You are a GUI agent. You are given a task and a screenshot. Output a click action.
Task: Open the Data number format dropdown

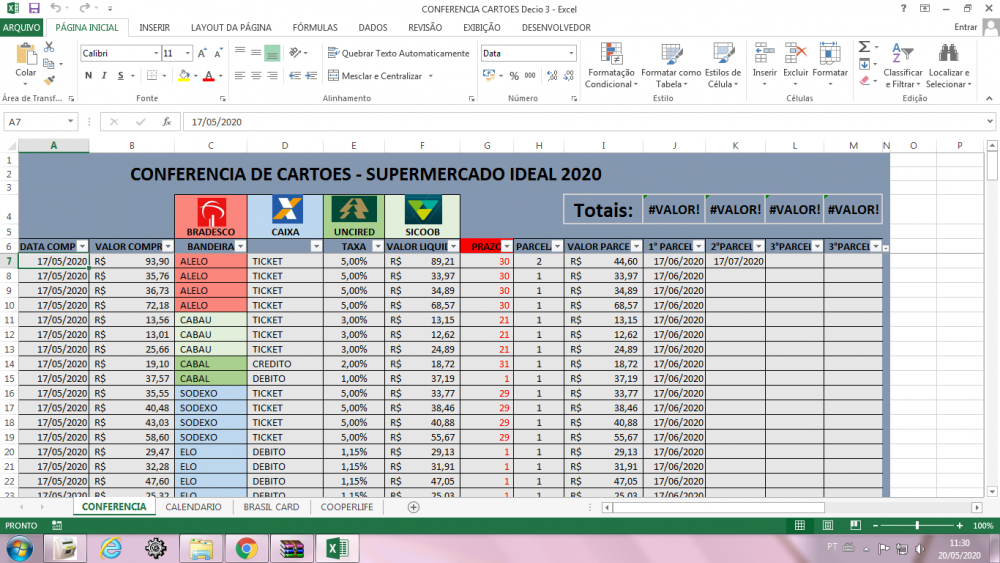[x=571, y=53]
